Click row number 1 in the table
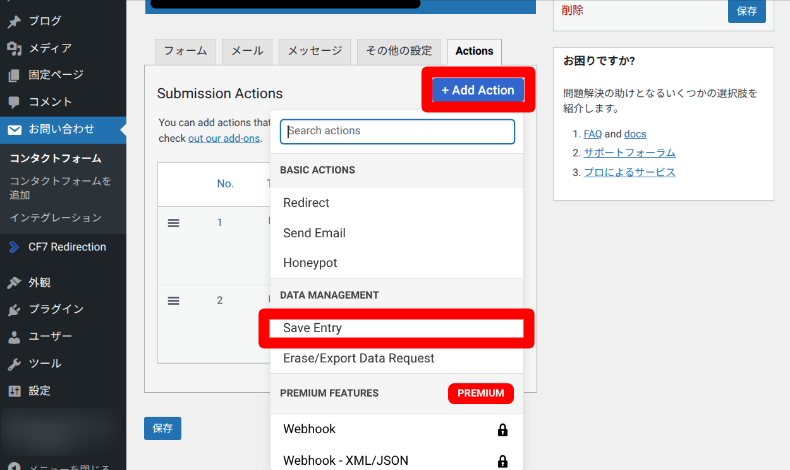This screenshot has width=790, height=470. (220, 223)
